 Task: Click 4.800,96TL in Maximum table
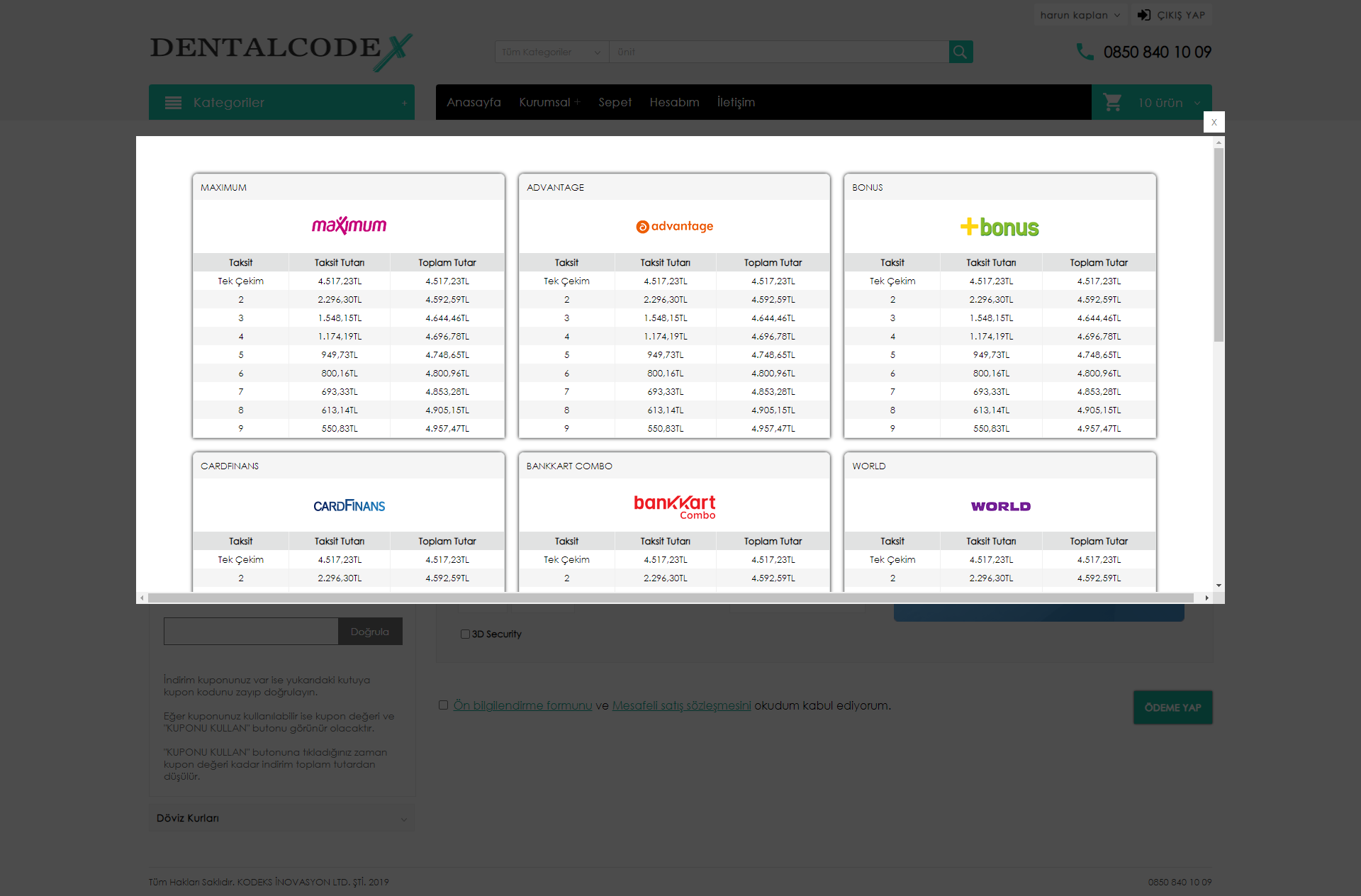coord(447,373)
